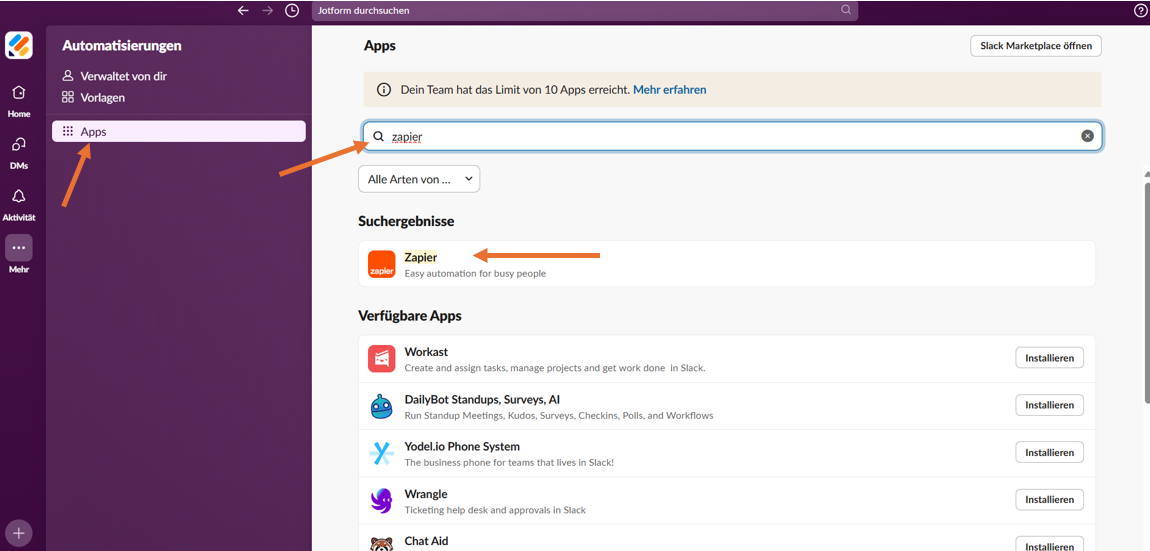Go back with the left arrow
The width and height of the screenshot is (1150, 551).
click(x=243, y=10)
